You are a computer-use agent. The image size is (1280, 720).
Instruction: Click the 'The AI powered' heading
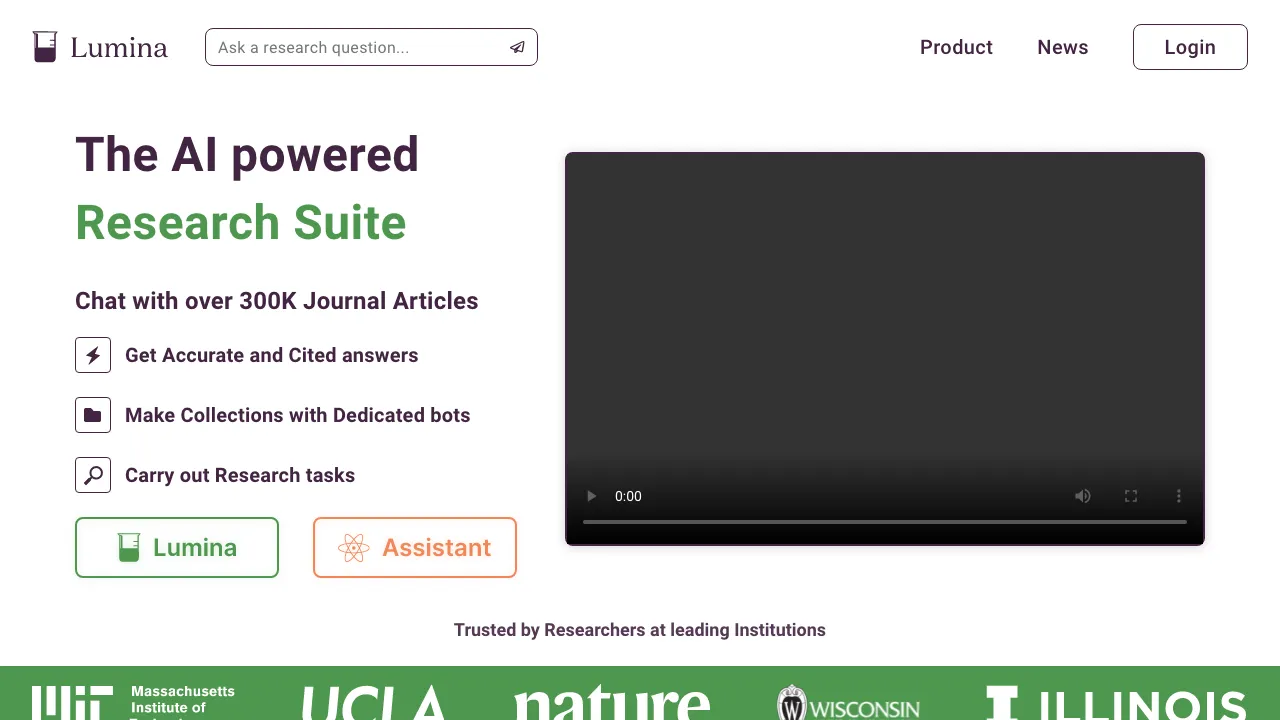point(247,155)
